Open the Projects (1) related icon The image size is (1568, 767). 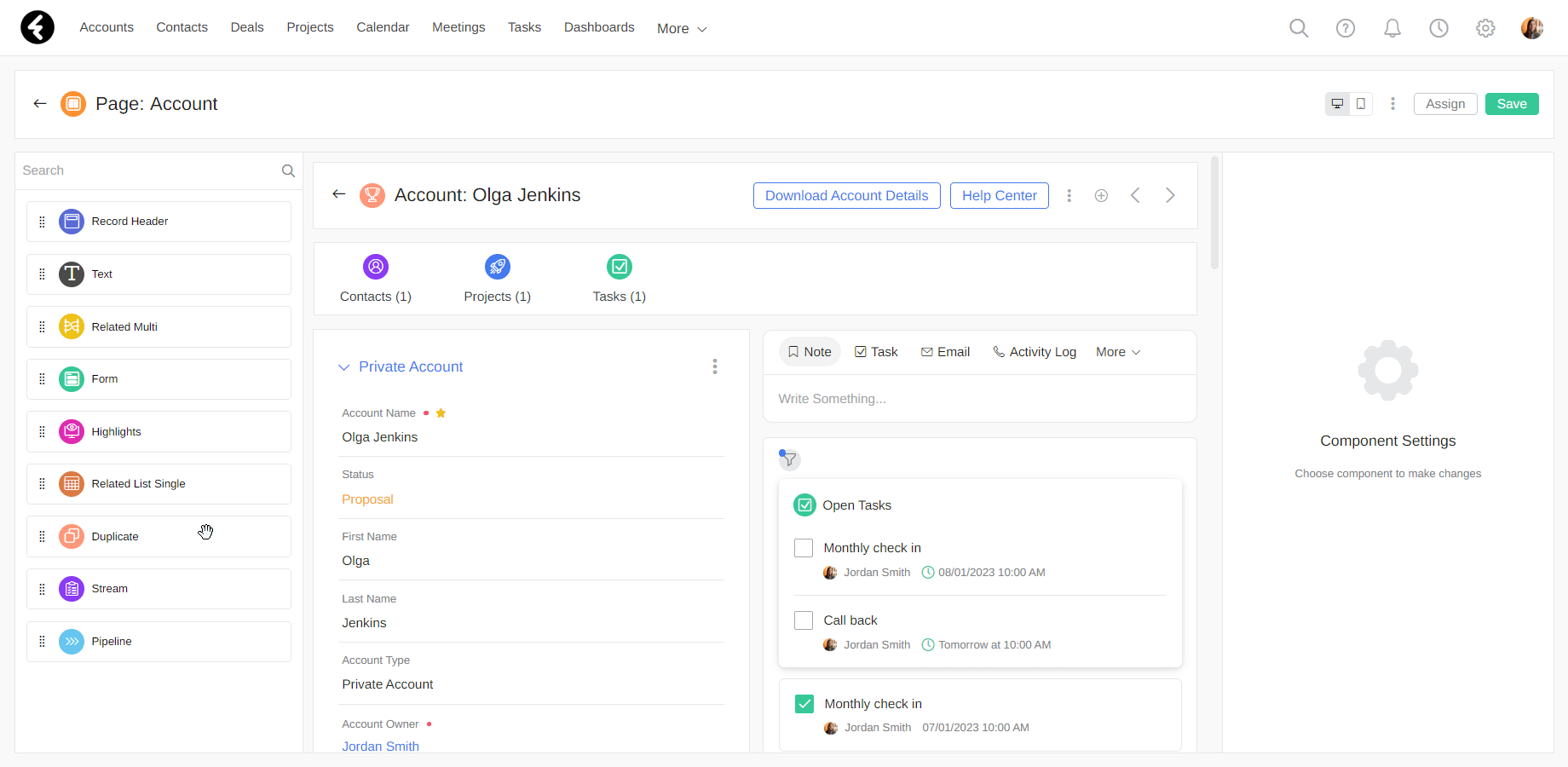tap(498, 267)
